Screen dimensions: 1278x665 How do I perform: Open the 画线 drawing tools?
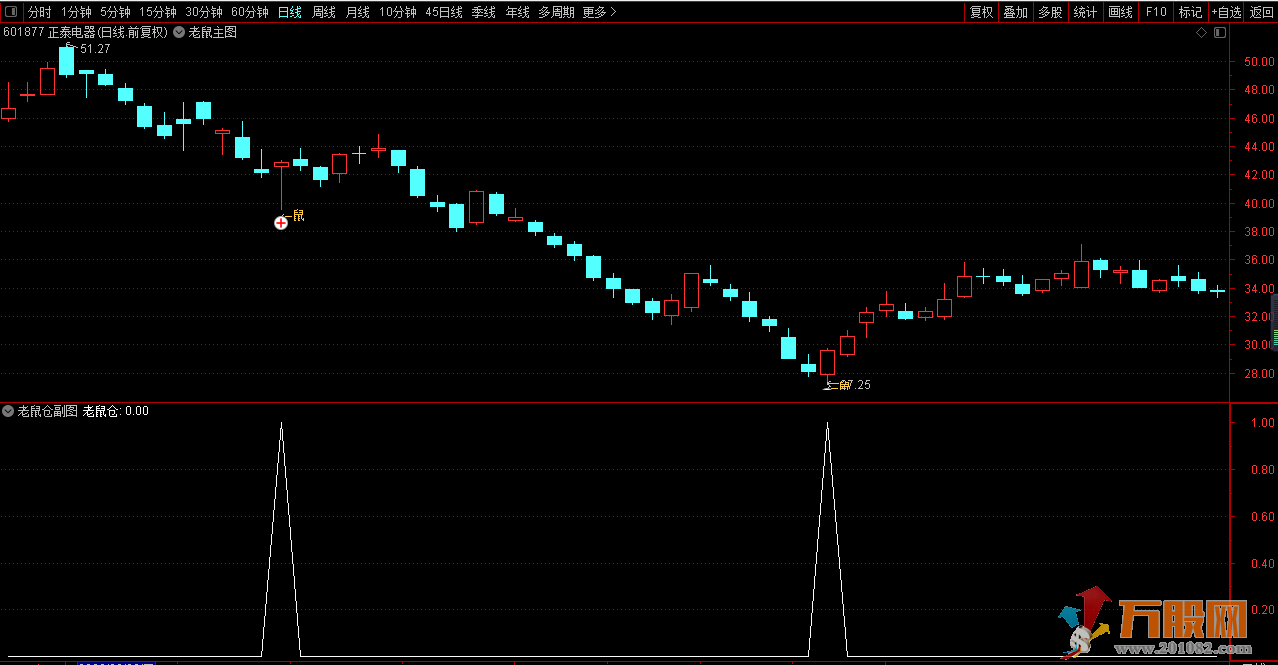click(1120, 12)
